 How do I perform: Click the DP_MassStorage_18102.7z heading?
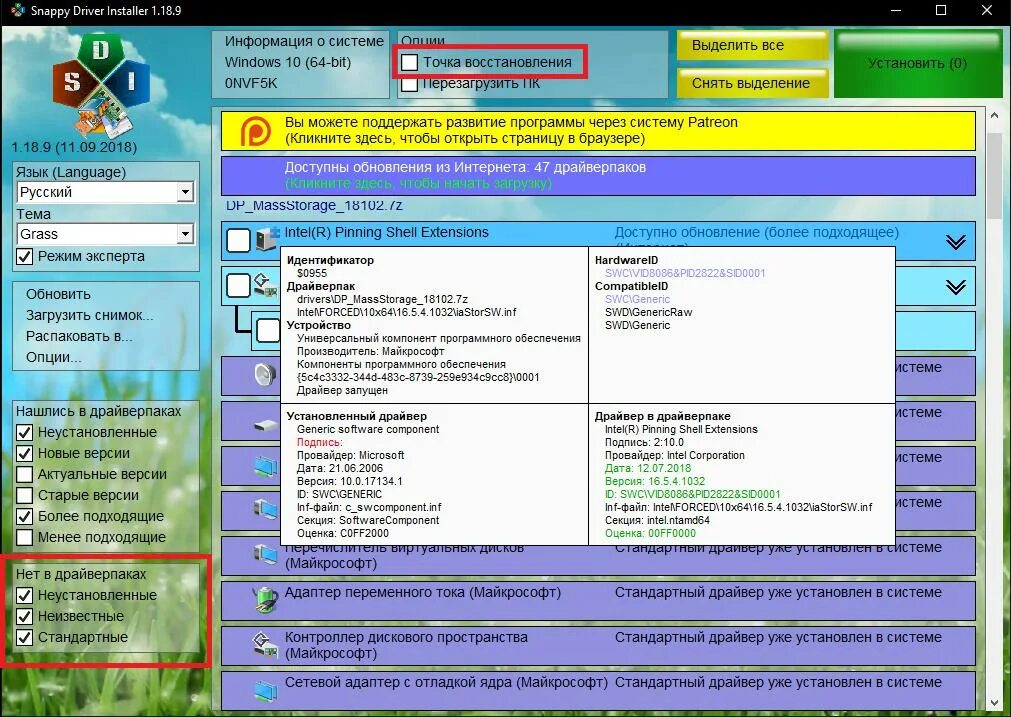pyautogui.click(x=314, y=206)
